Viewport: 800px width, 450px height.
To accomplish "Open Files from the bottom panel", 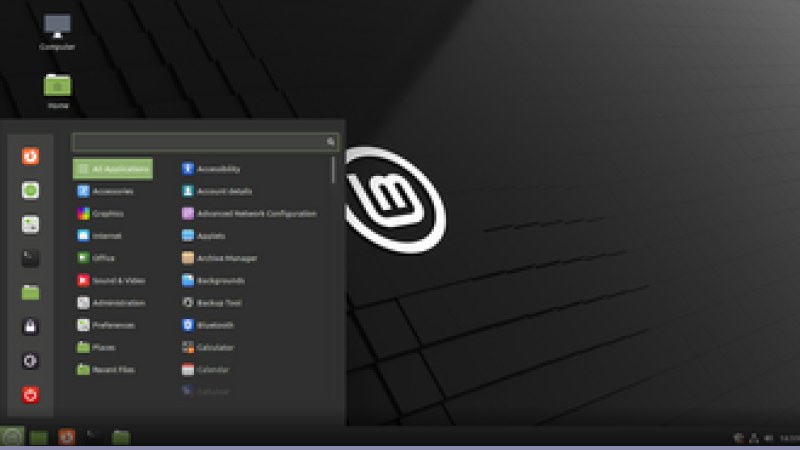I will 121,437.
